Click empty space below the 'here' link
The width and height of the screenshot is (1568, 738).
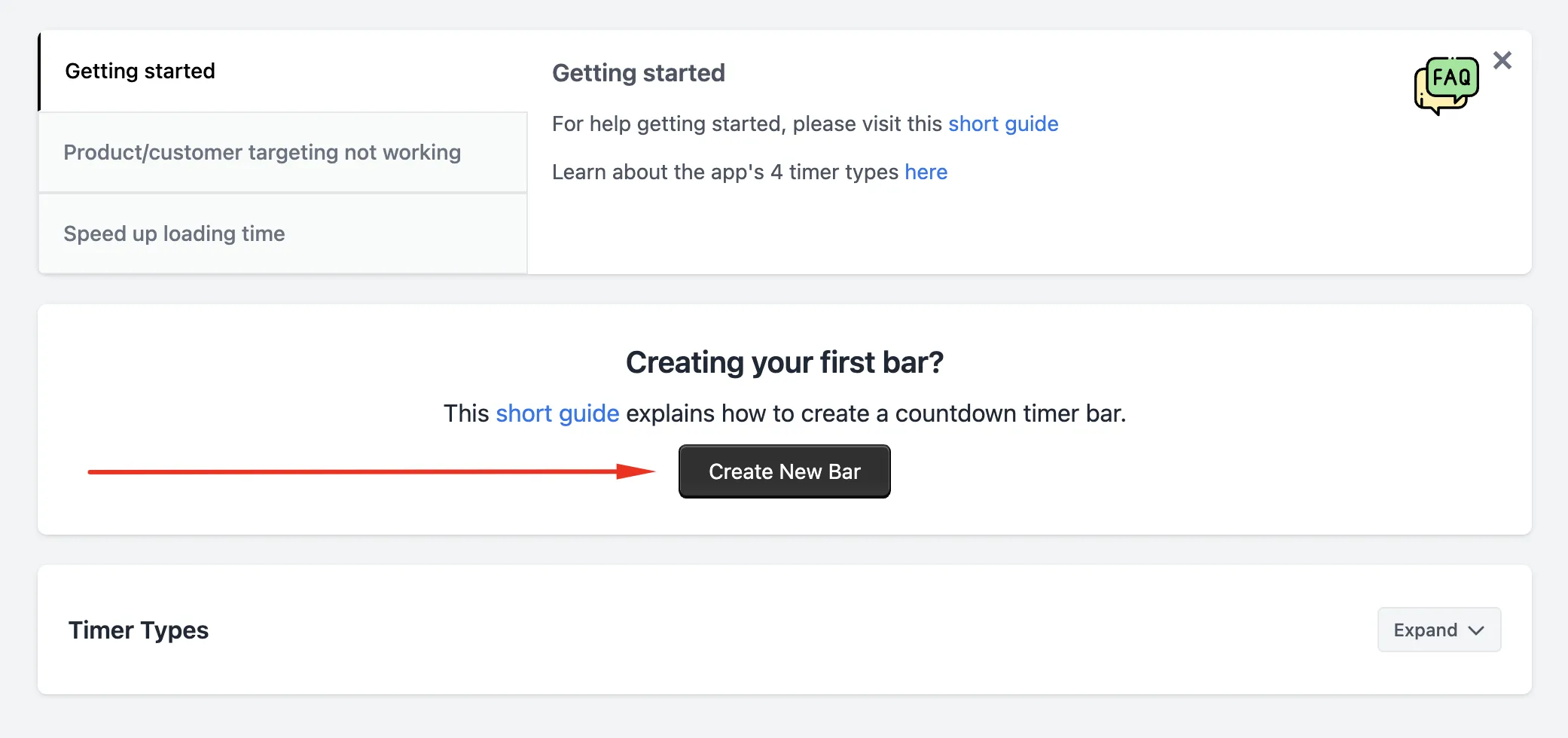tap(926, 226)
